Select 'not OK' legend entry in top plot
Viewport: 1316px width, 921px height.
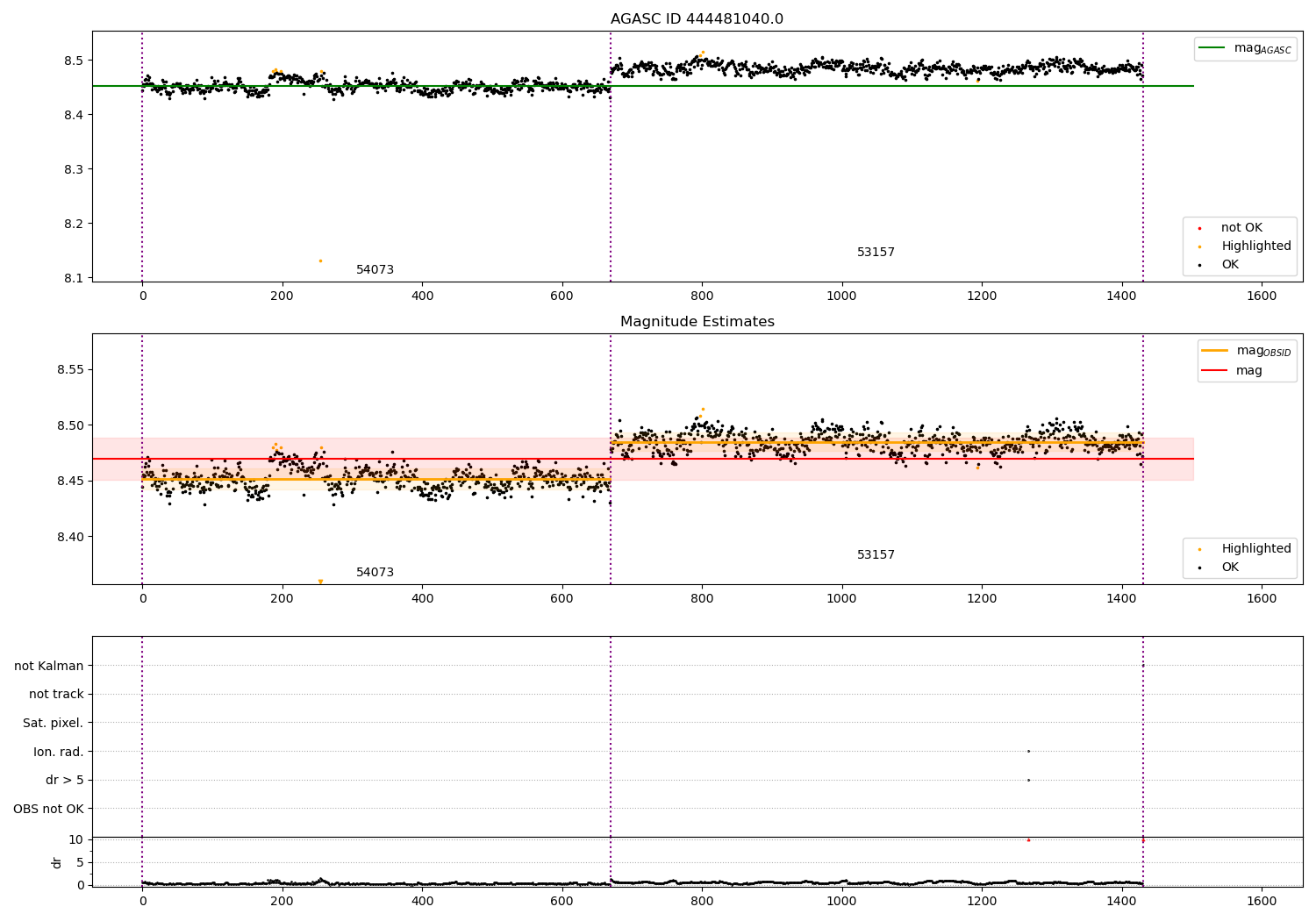click(x=1241, y=228)
